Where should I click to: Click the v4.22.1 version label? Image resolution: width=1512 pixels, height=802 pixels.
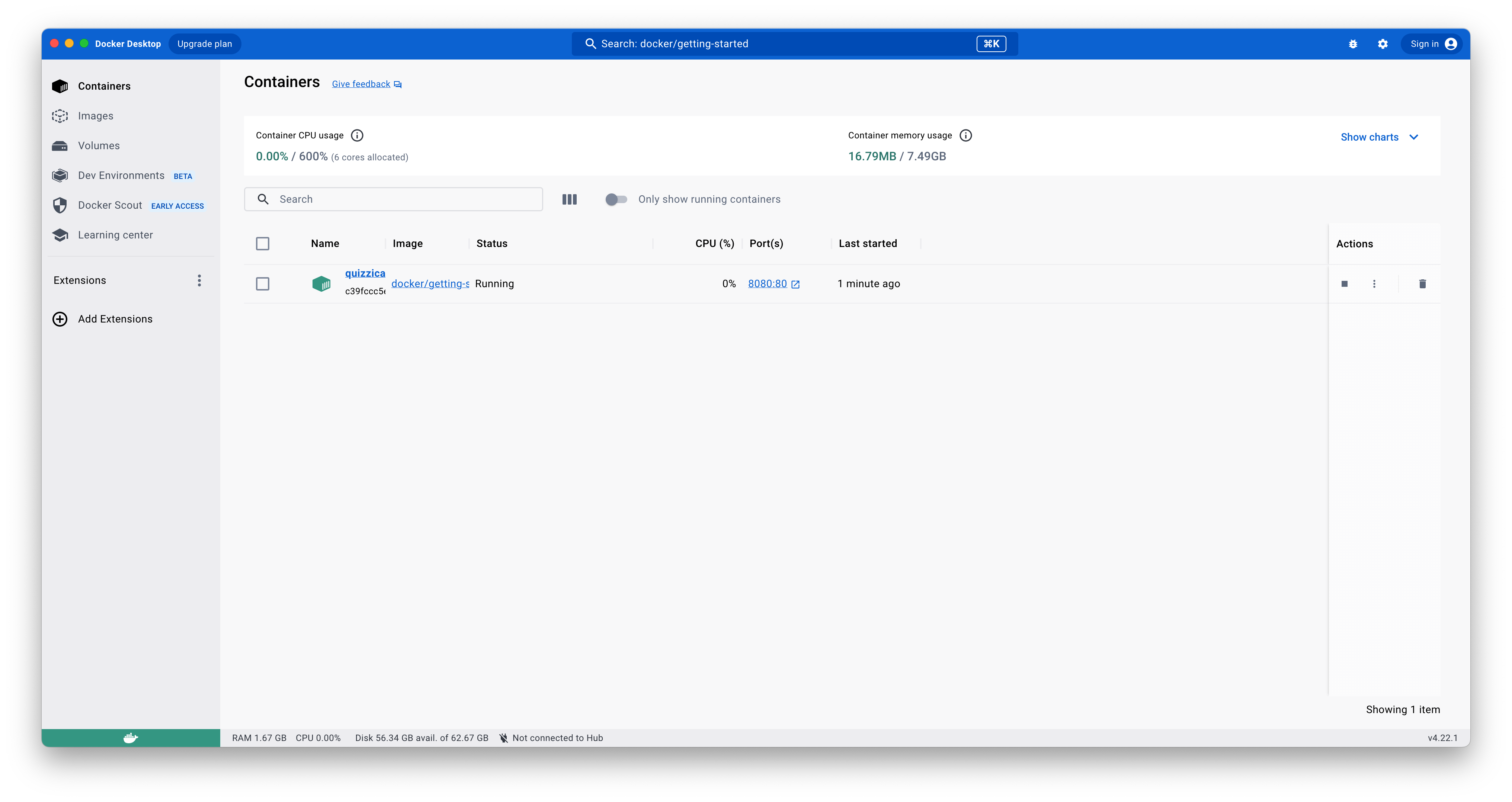1442,738
